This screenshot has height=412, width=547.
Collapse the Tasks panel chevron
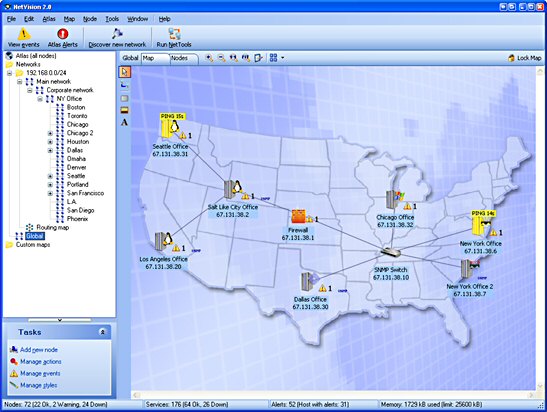tap(103, 332)
